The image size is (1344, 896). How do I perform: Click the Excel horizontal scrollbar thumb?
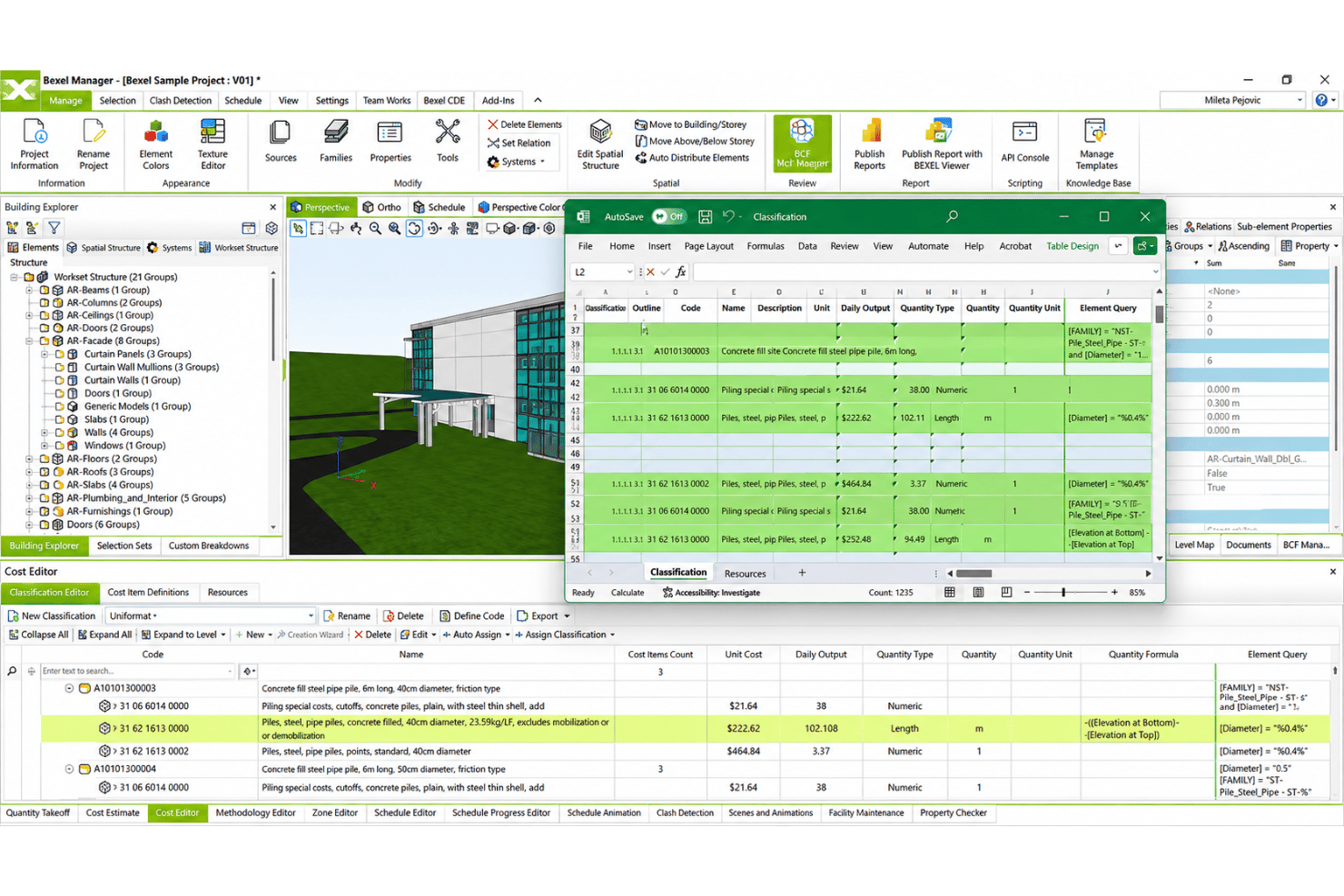pyautogui.click(x=974, y=574)
